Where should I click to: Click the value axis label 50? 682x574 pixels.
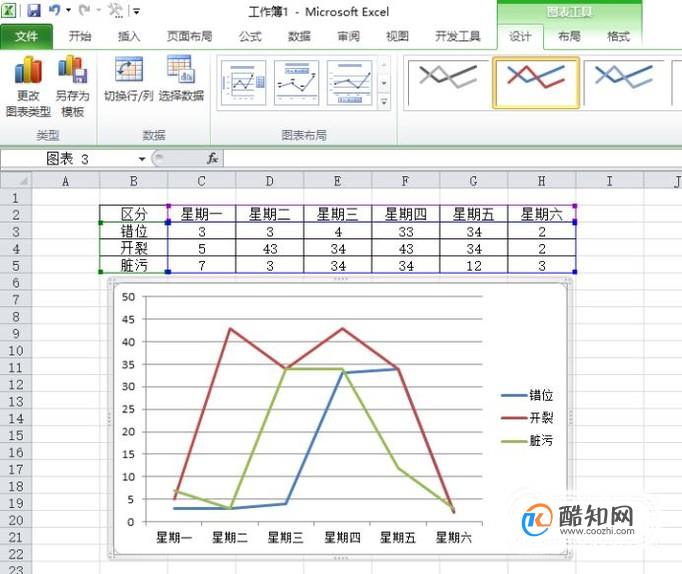tap(128, 297)
